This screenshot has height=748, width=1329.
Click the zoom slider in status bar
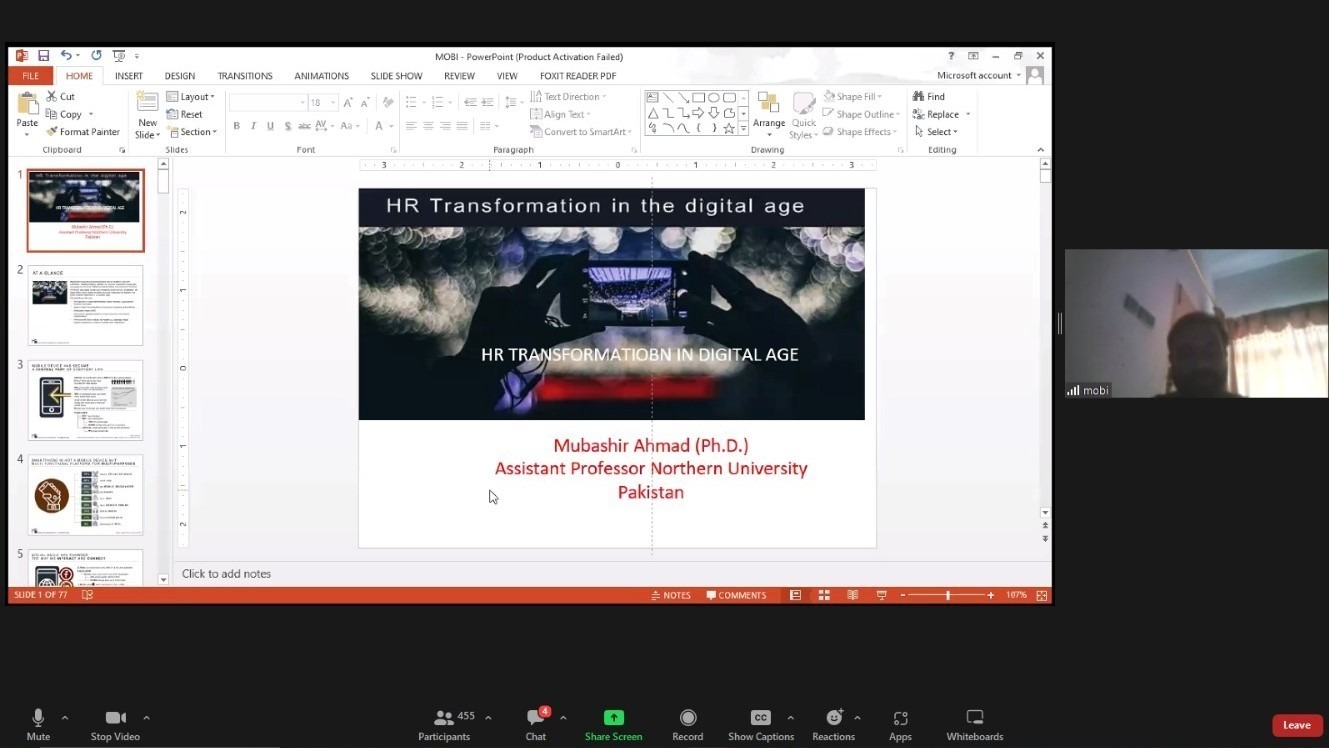pyautogui.click(x=946, y=595)
